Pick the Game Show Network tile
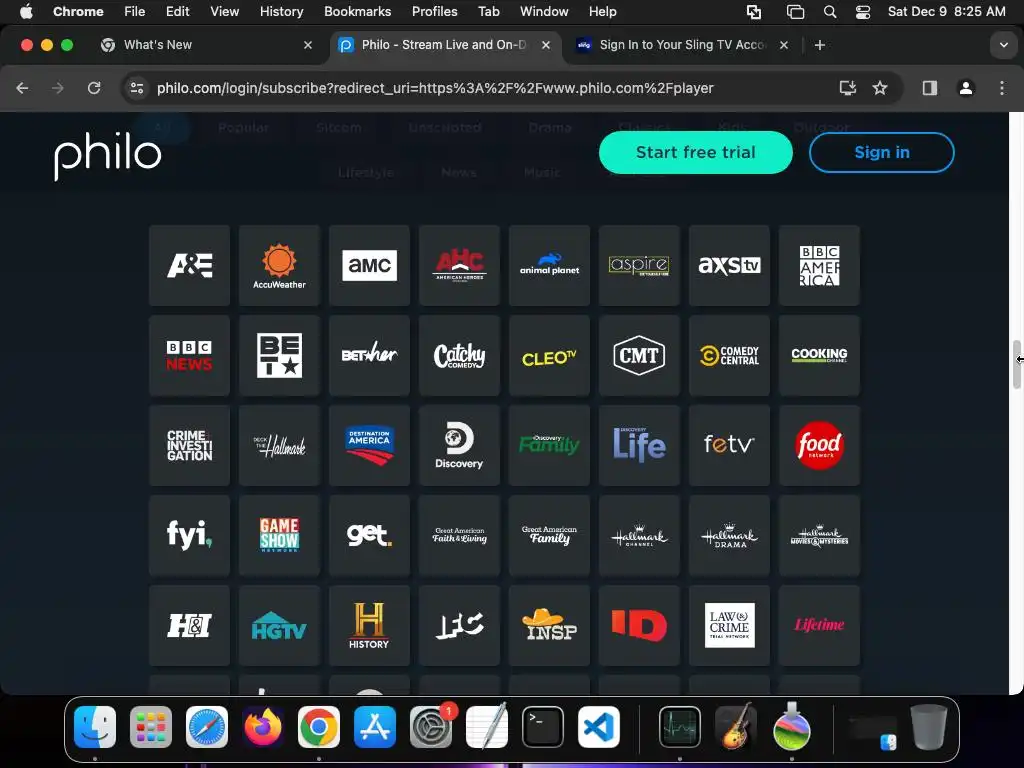Image resolution: width=1024 pixels, height=768 pixels. click(x=280, y=536)
